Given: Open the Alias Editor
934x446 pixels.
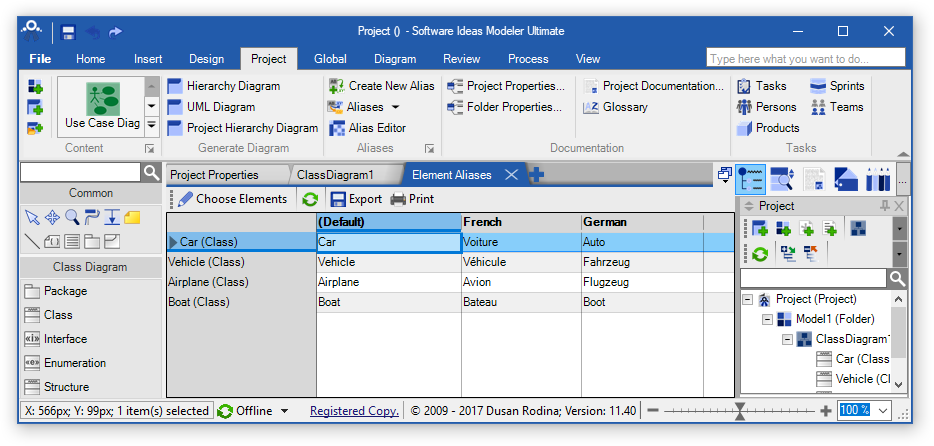Looking at the screenshot, I should [x=367, y=128].
